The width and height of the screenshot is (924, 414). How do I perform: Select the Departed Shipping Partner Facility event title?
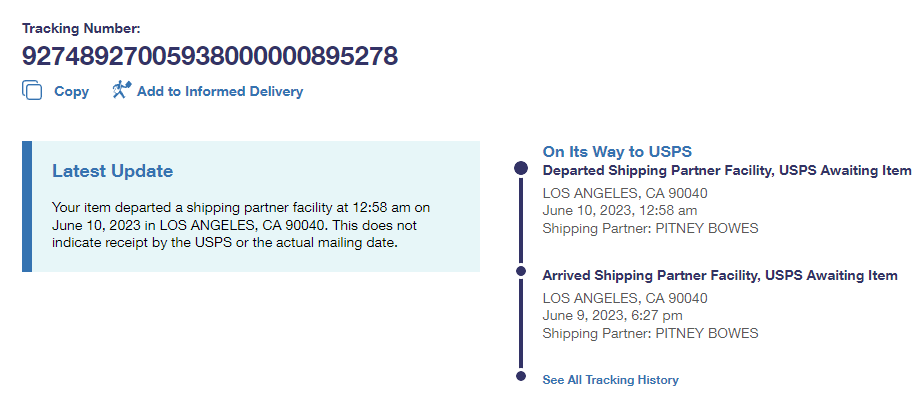(x=726, y=171)
